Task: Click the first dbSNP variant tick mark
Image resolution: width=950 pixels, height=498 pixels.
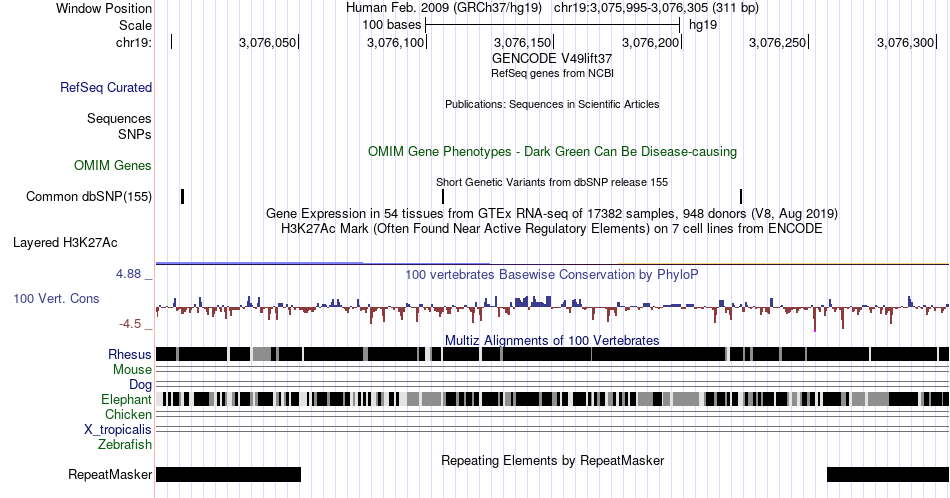Action: tap(182, 196)
